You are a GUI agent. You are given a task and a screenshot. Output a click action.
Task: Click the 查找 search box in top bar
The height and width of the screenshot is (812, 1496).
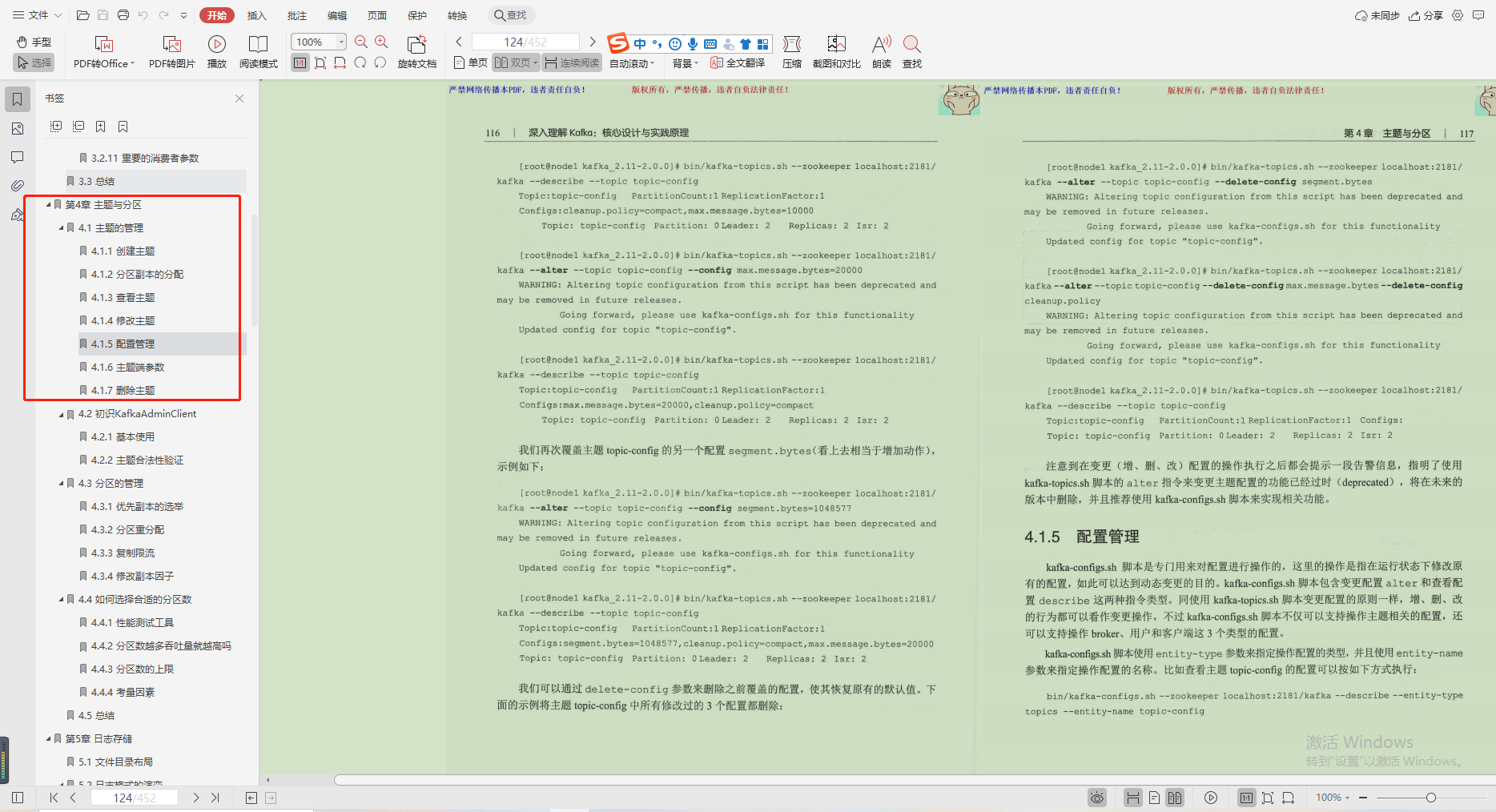[512, 15]
